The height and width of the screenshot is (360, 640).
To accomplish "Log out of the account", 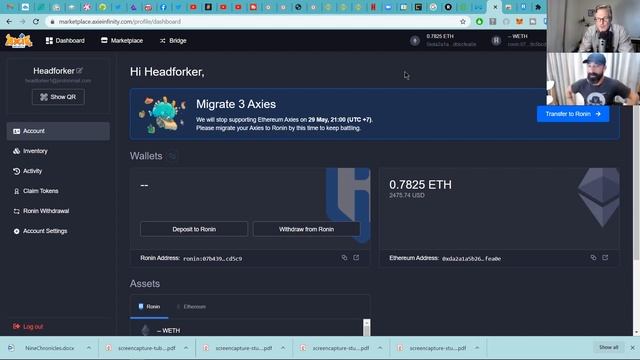I will coord(28,327).
